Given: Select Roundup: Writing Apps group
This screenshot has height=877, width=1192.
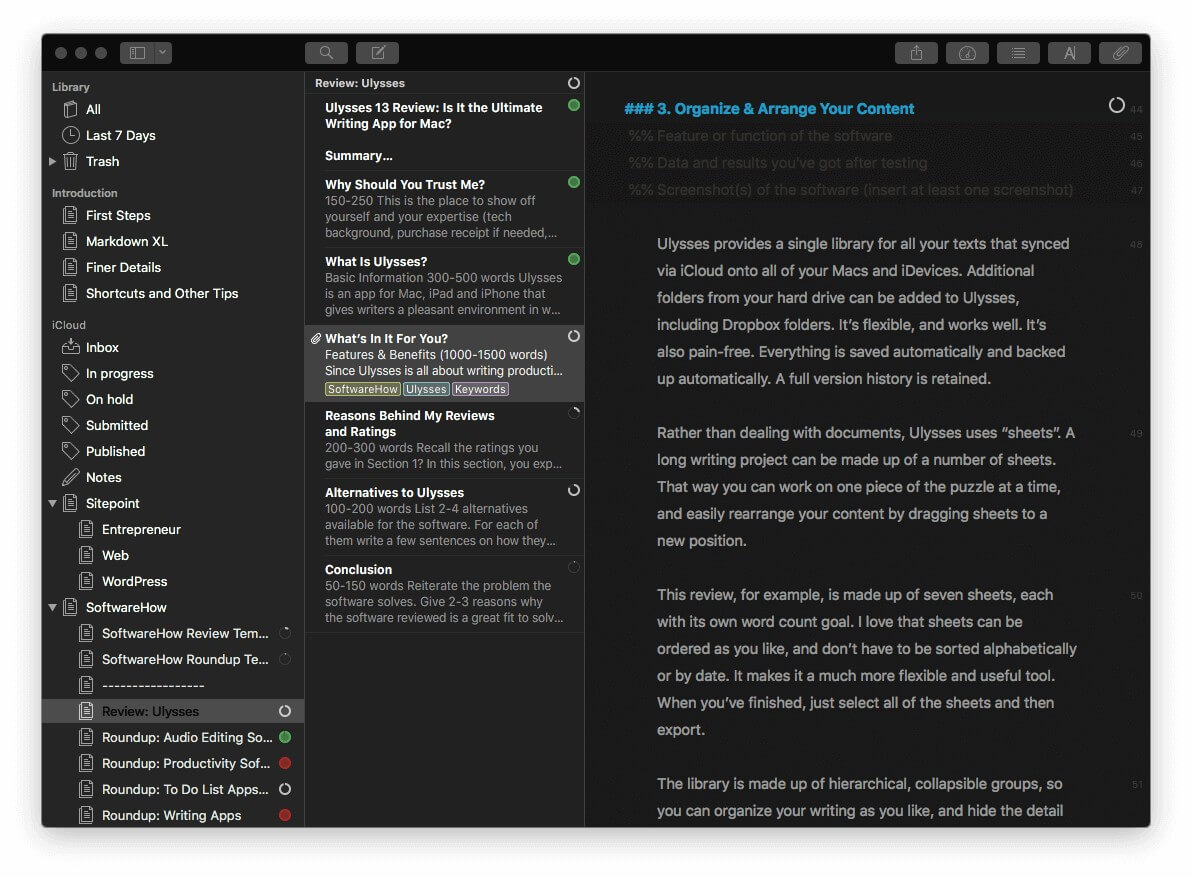Looking at the screenshot, I should click(x=171, y=815).
